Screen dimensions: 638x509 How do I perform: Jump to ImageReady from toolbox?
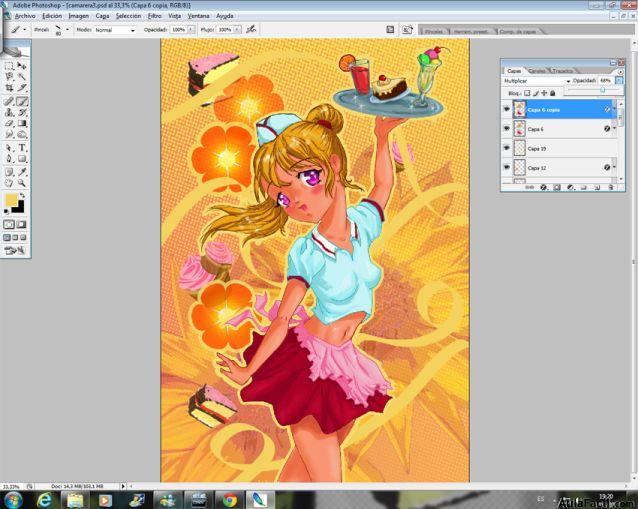(15, 251)
